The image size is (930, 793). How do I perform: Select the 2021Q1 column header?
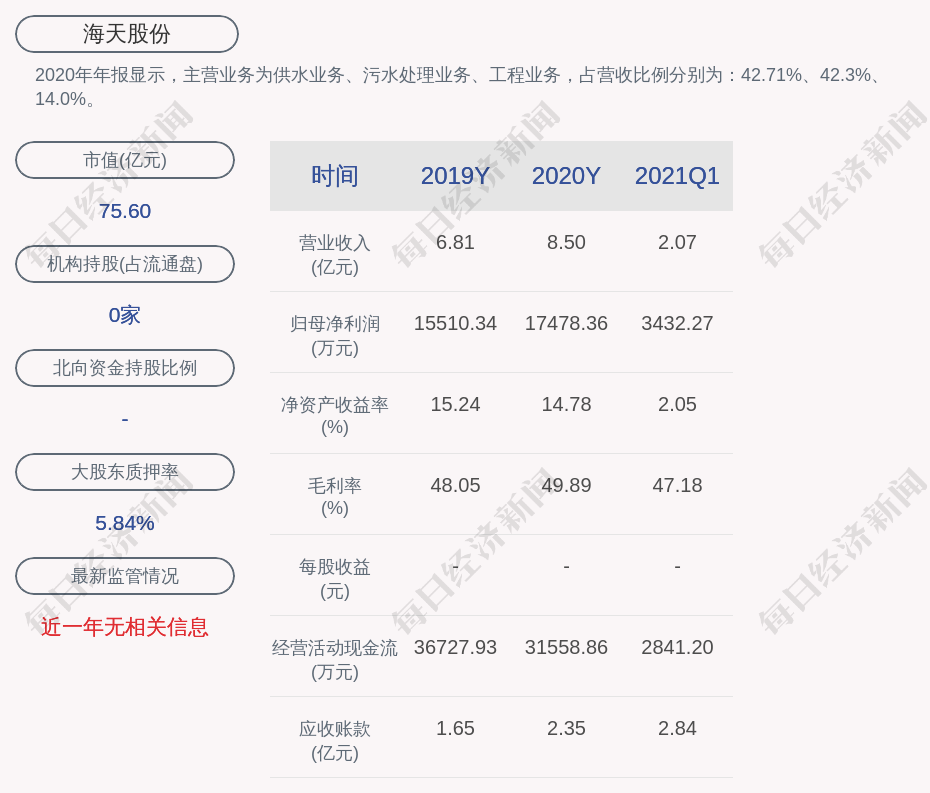pyautogui.click(x=677, y=176)
